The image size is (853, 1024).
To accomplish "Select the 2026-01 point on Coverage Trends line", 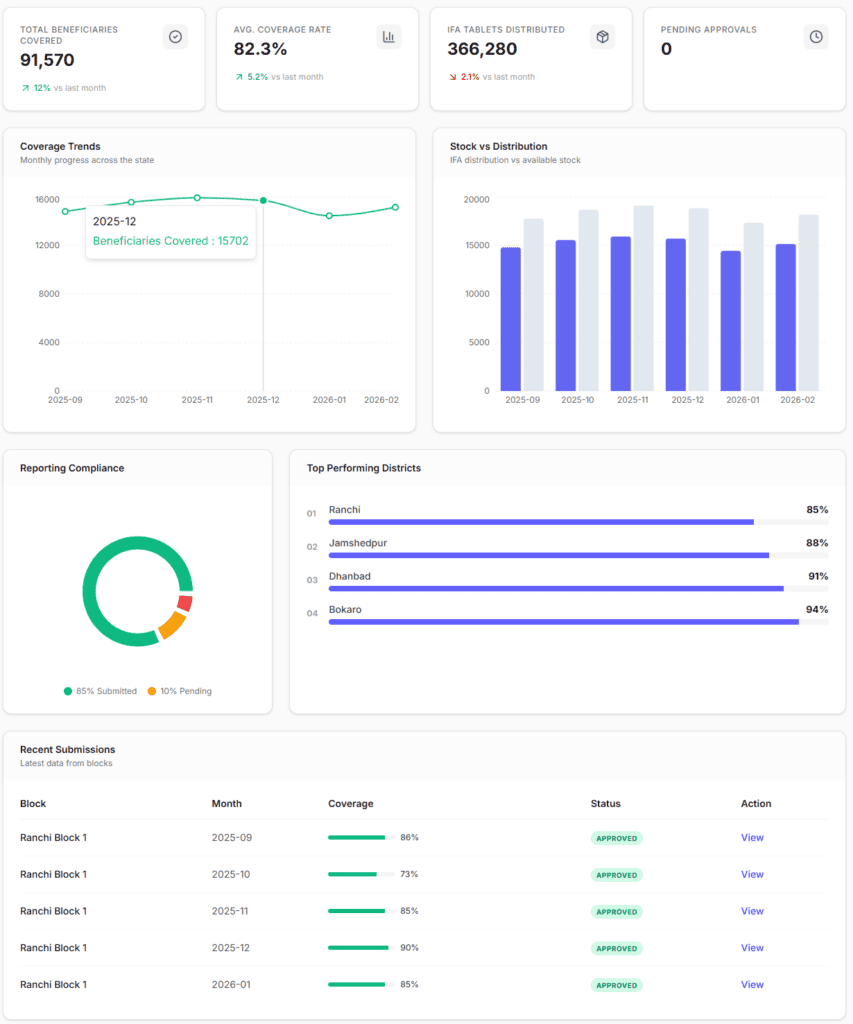I will pos(329,215).
